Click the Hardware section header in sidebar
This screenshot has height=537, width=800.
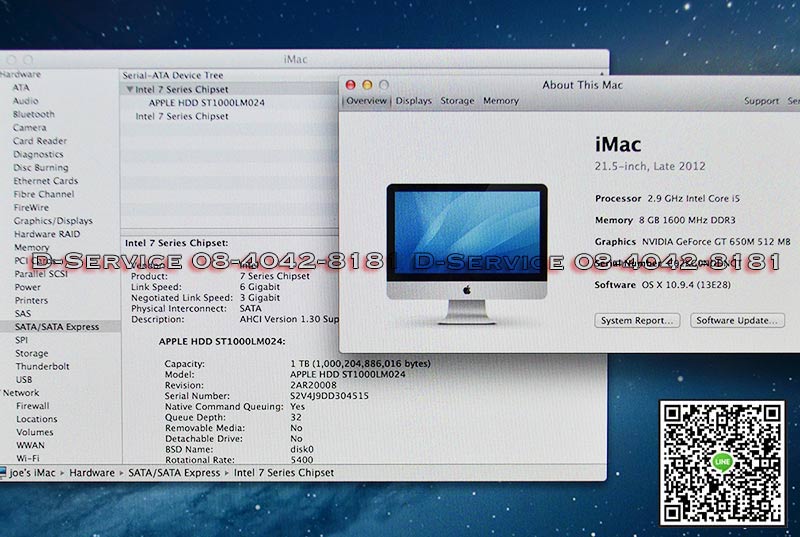click(x=20, y=74)
